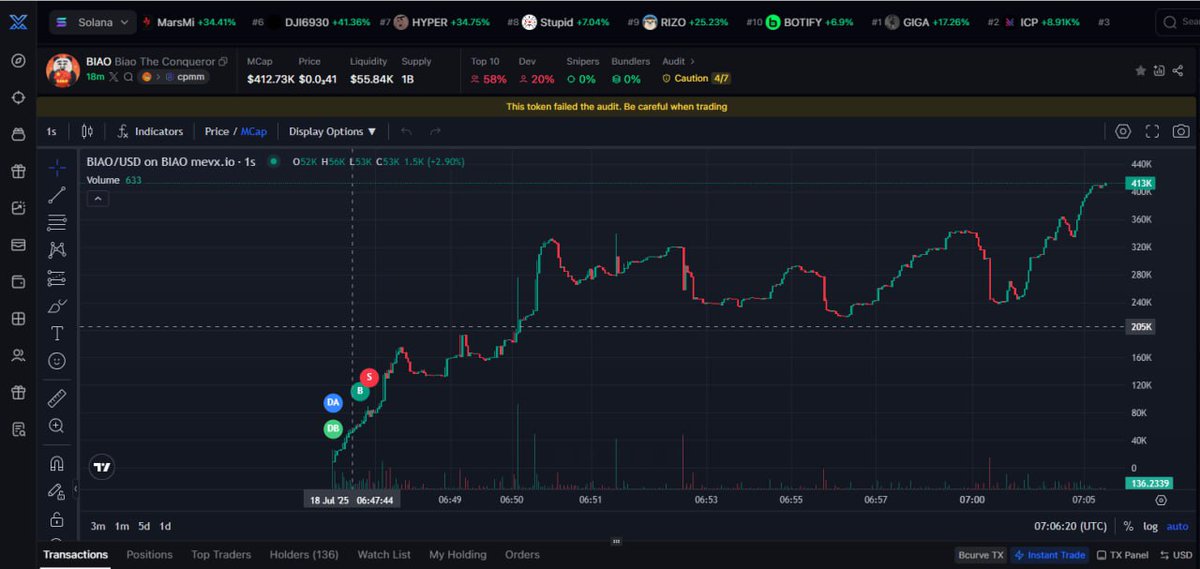Open the crosshair target sidebar icon
Viewport: 1200px width, 569px height.
pos(18,97)
